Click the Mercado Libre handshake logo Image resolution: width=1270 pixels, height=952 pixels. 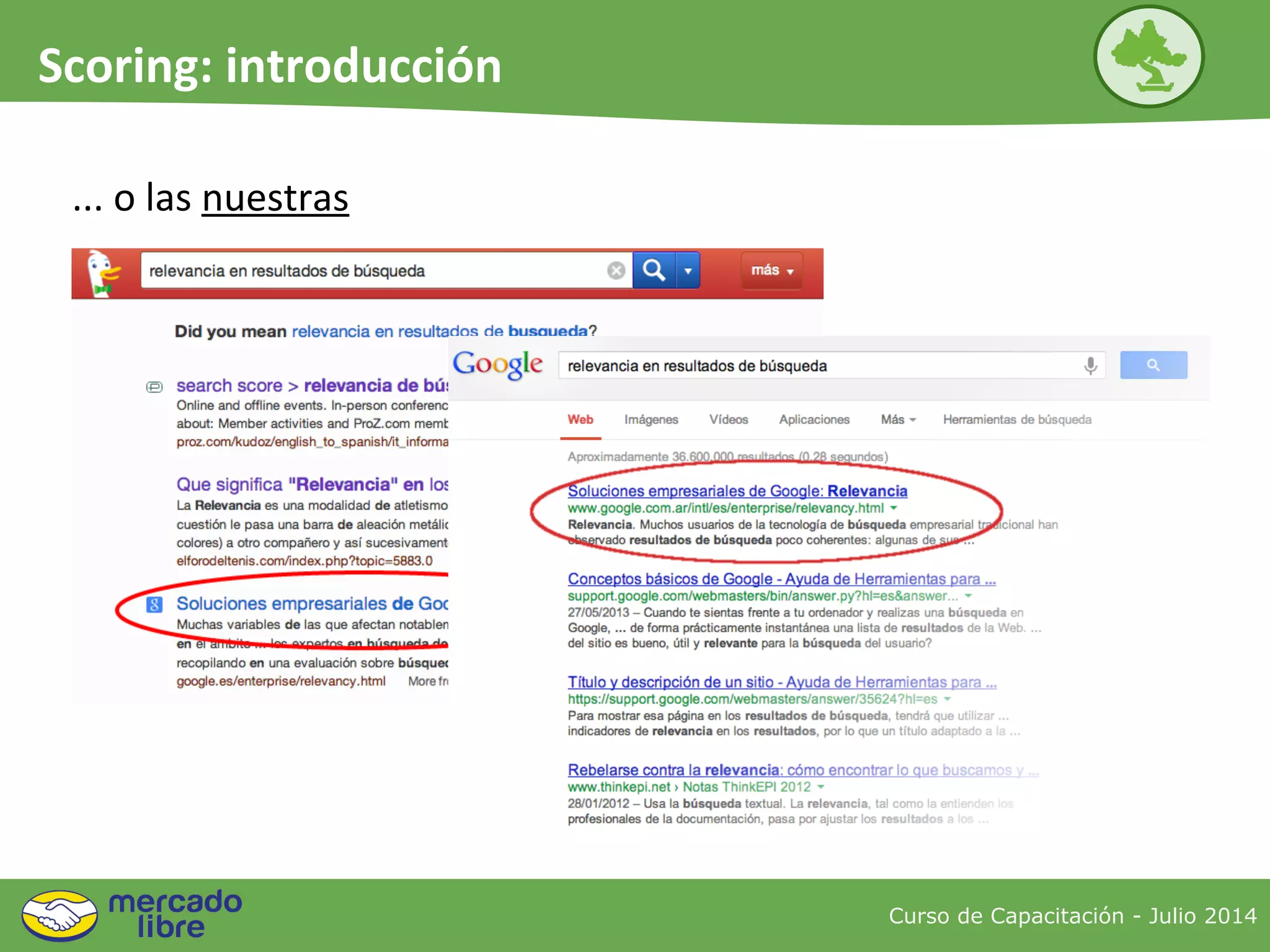tap(60, 916)
